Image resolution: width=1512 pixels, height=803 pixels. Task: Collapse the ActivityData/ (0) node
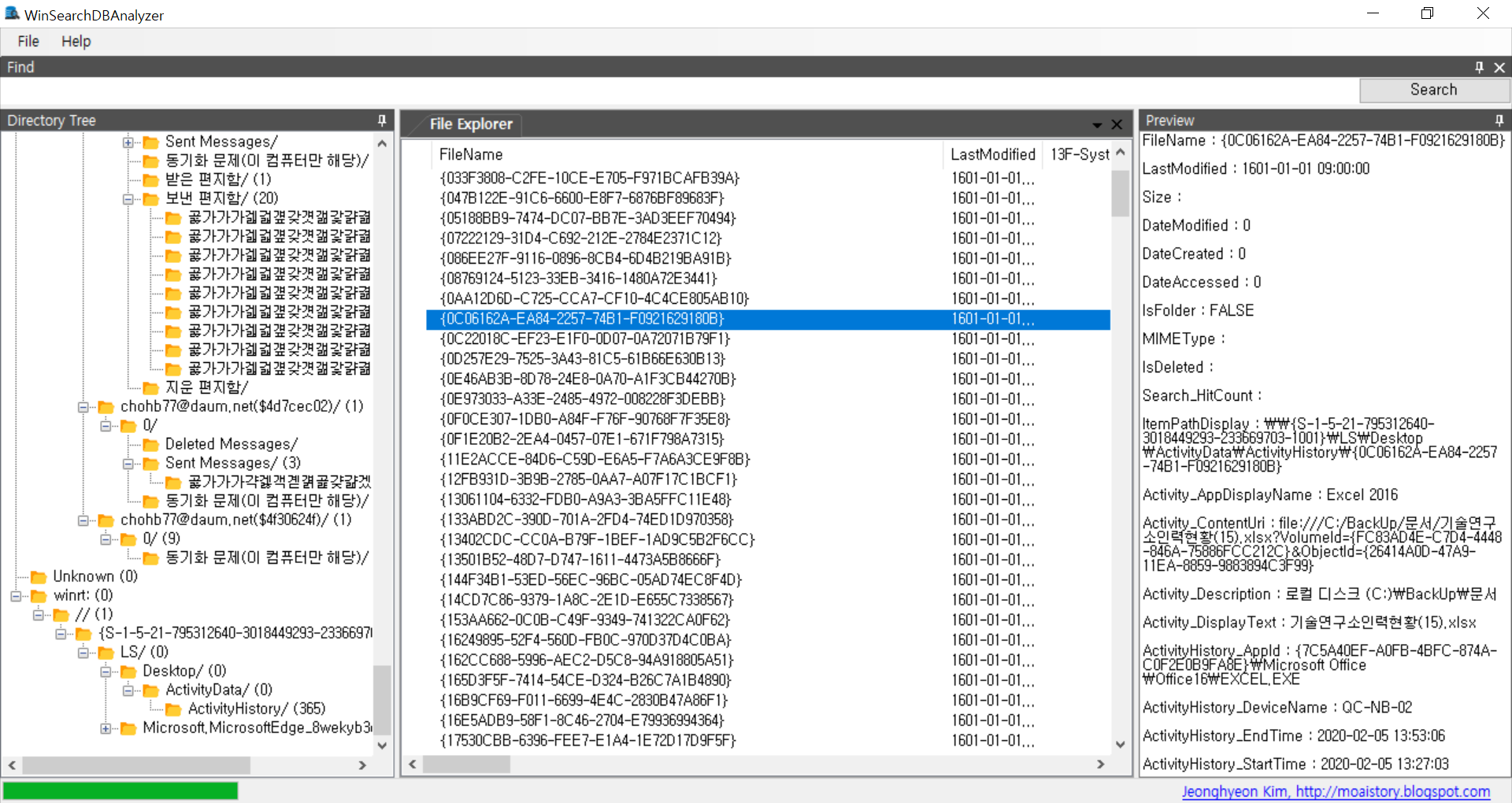128,690
